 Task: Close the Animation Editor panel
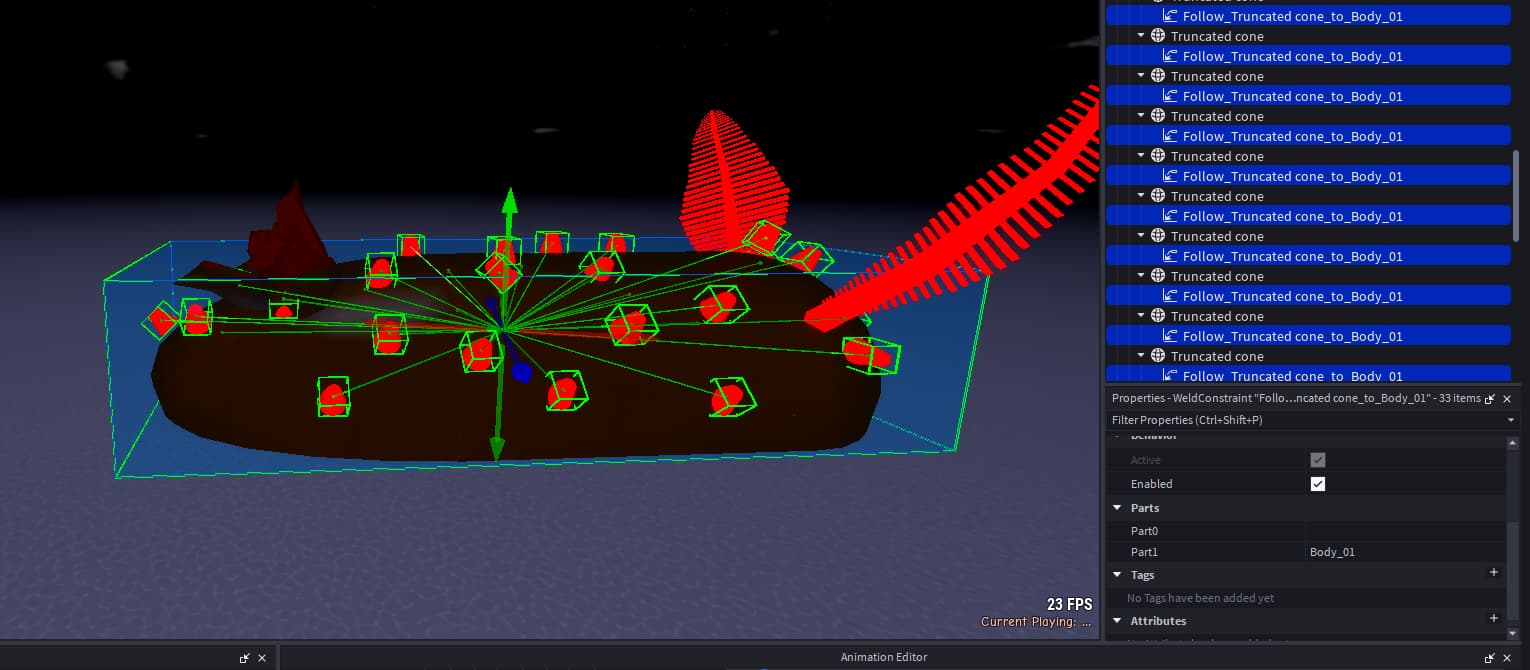(1507, 658)
